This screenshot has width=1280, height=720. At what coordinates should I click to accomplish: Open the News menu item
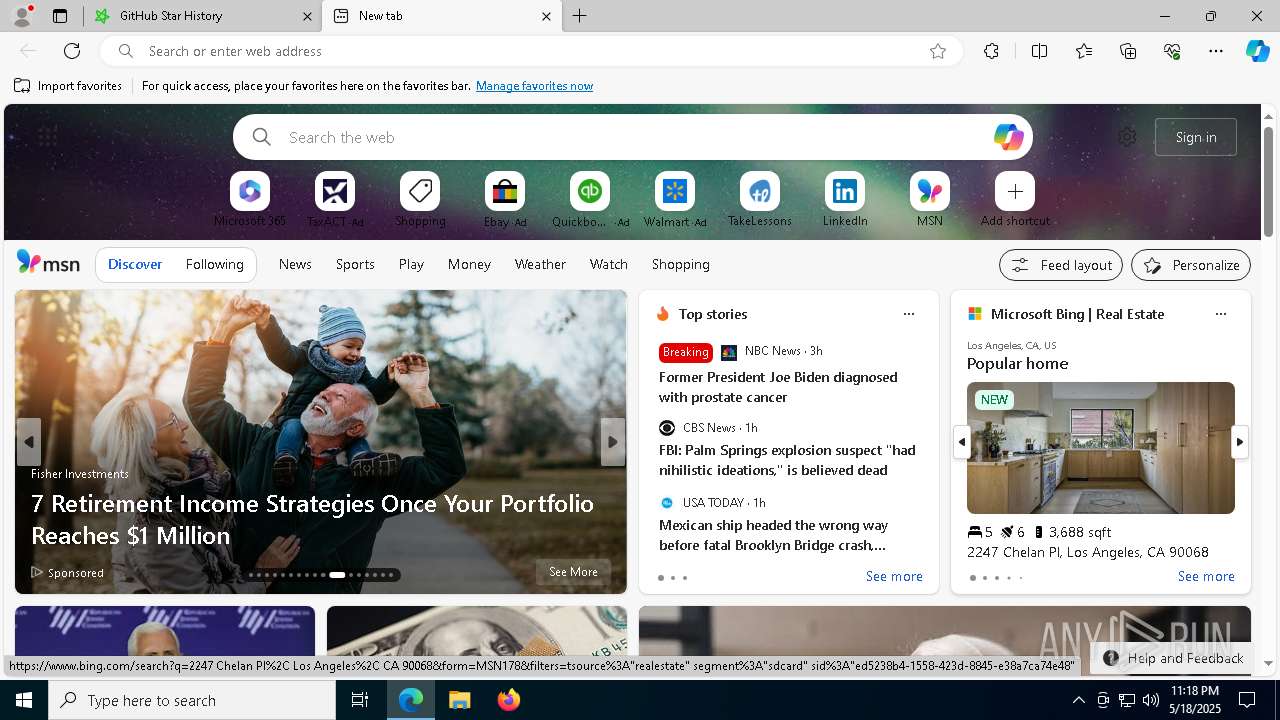pyautogui.click(x=295, y=264)
